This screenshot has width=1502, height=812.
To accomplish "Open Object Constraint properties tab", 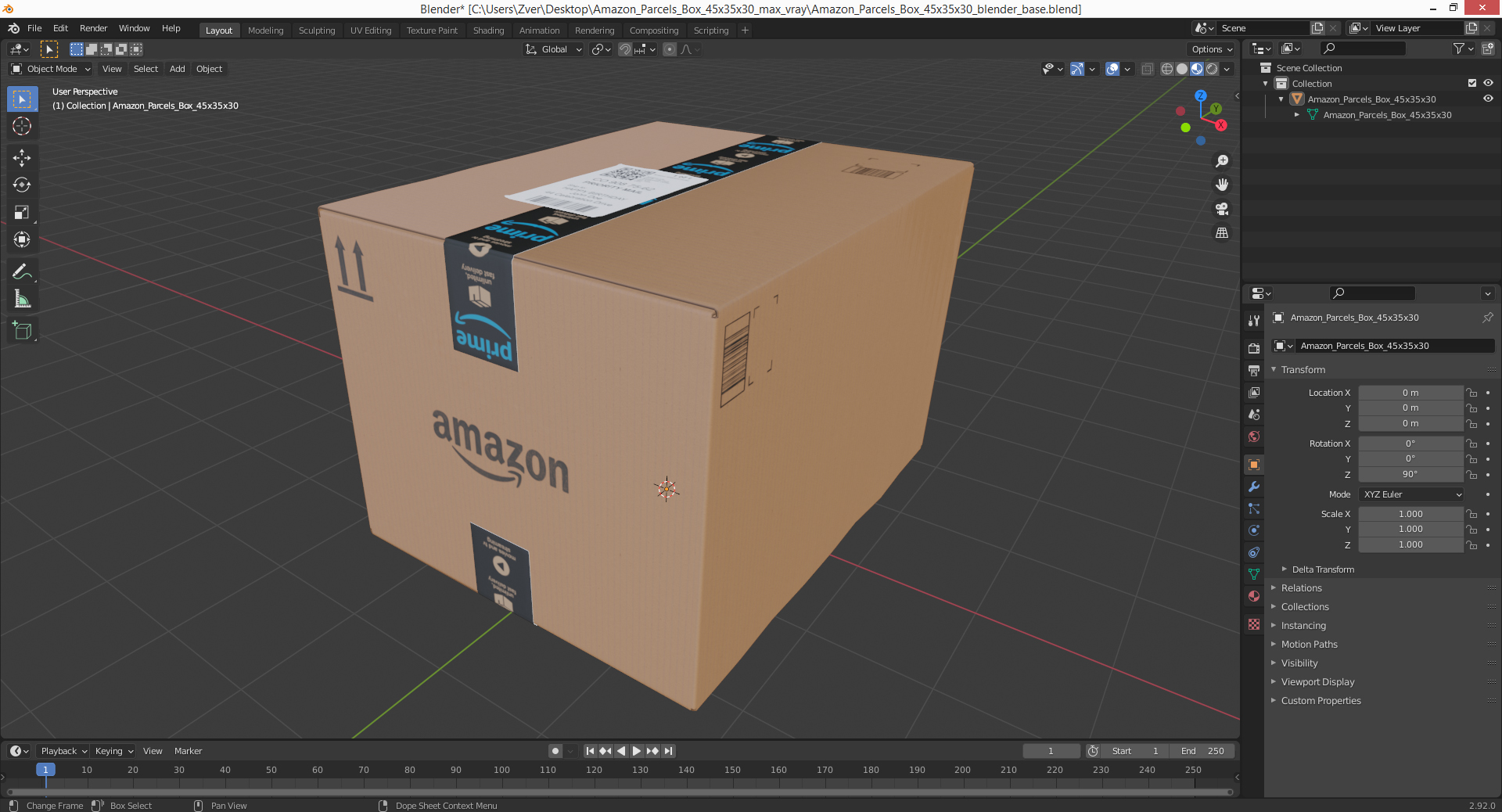I will coord(1254,552).
